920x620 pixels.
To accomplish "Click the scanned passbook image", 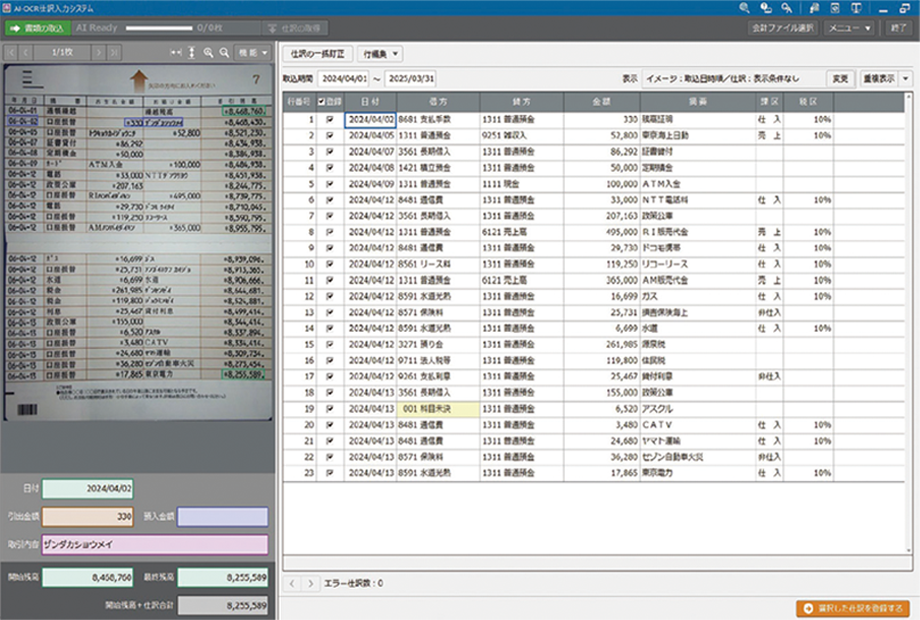I will pyautogui.click(x=138, y=242).
